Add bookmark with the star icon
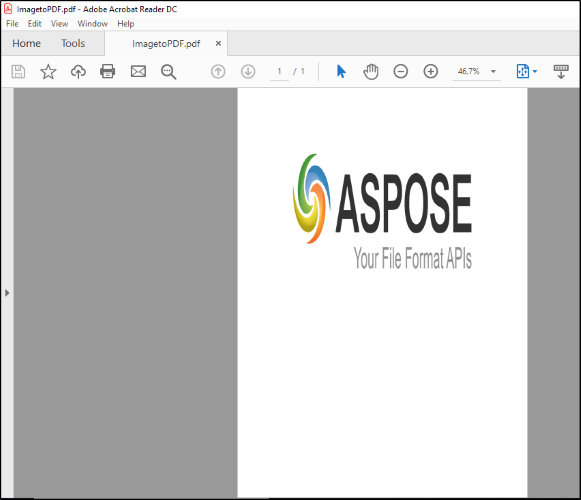The height and width of the screenshot is (500, 581). tap(48, 72)
